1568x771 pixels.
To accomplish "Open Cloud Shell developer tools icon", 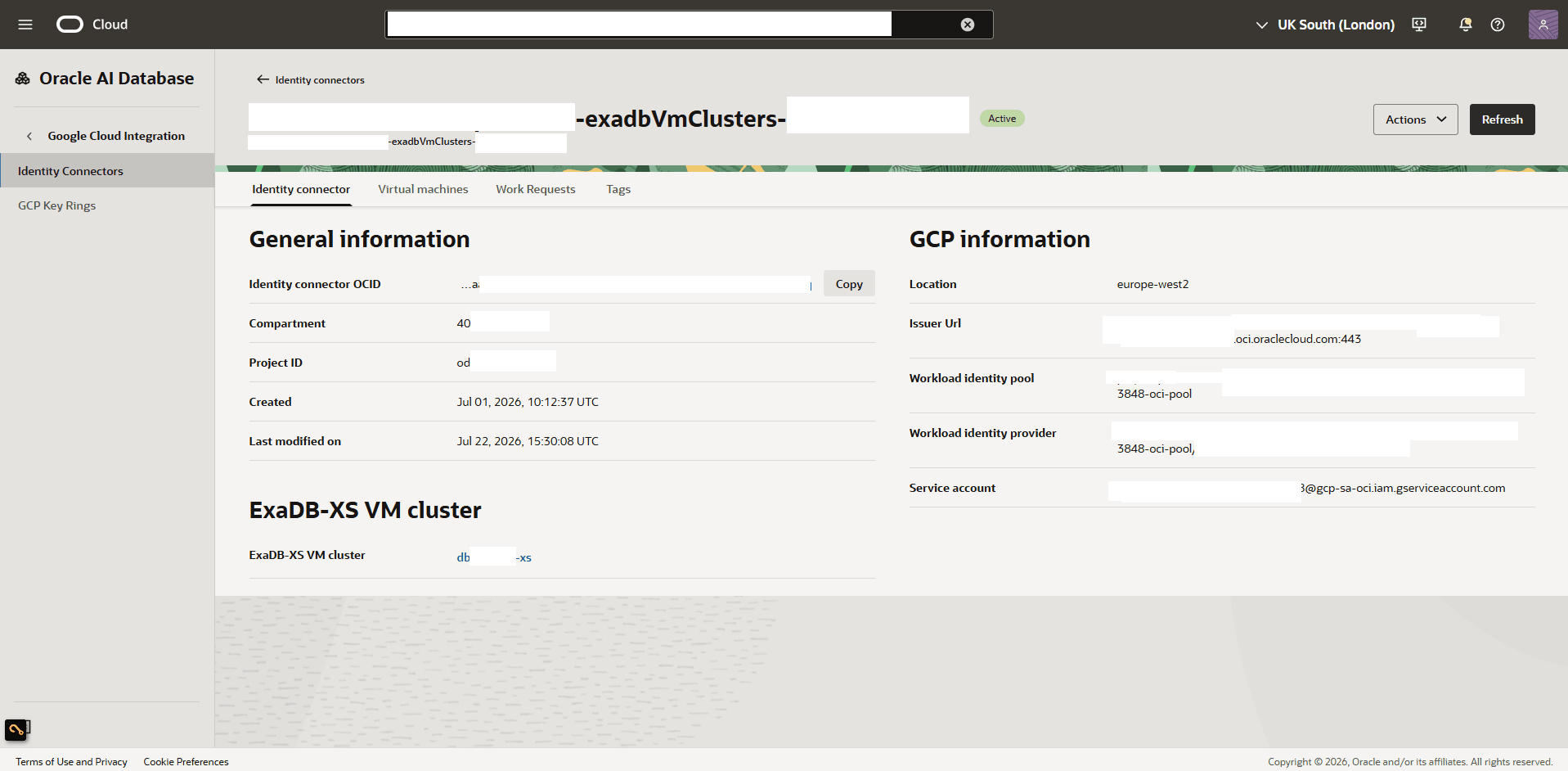I will point(1419,25).
